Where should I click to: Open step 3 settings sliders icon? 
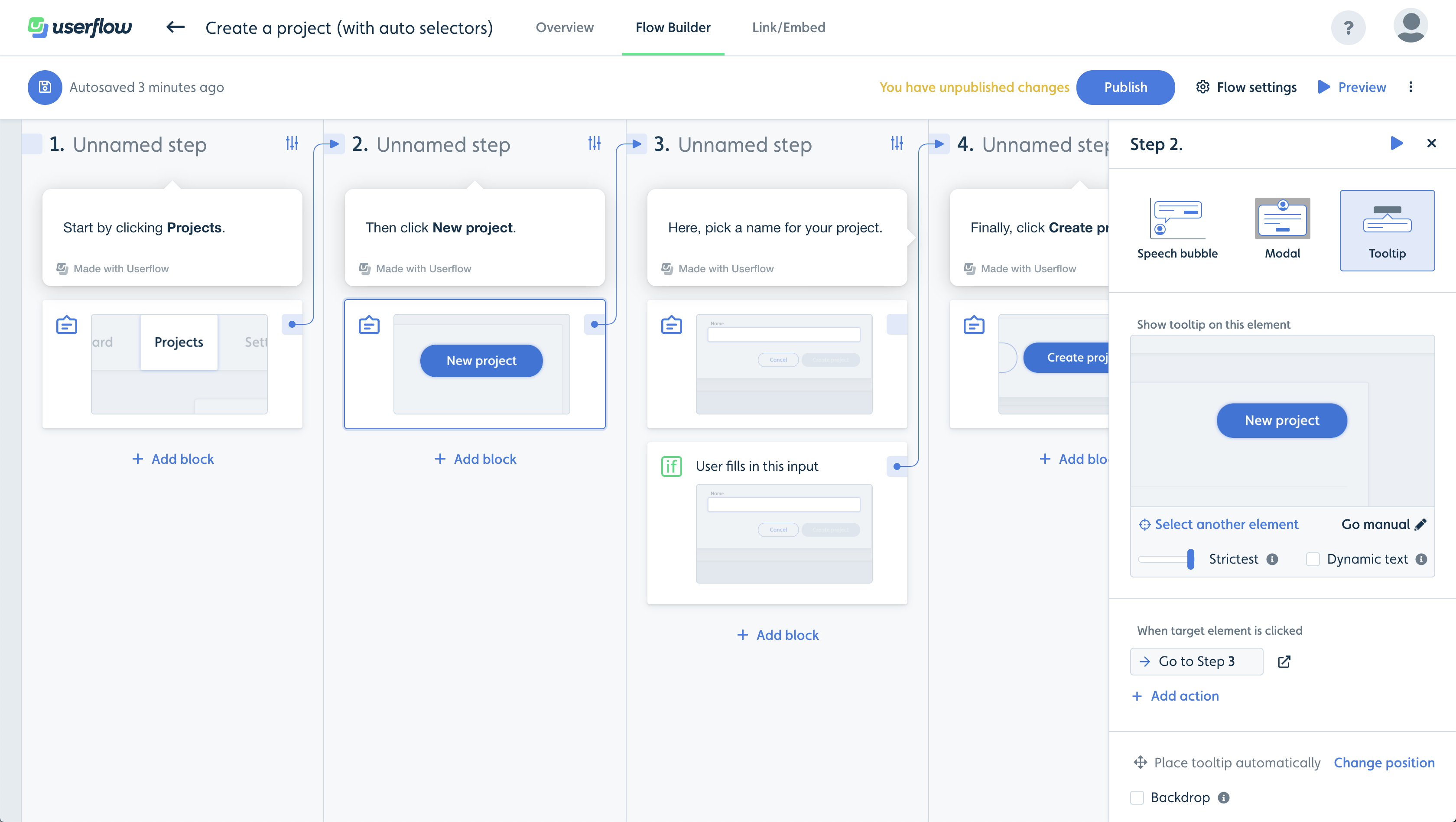pyautogui.click(x=897, y=144)
